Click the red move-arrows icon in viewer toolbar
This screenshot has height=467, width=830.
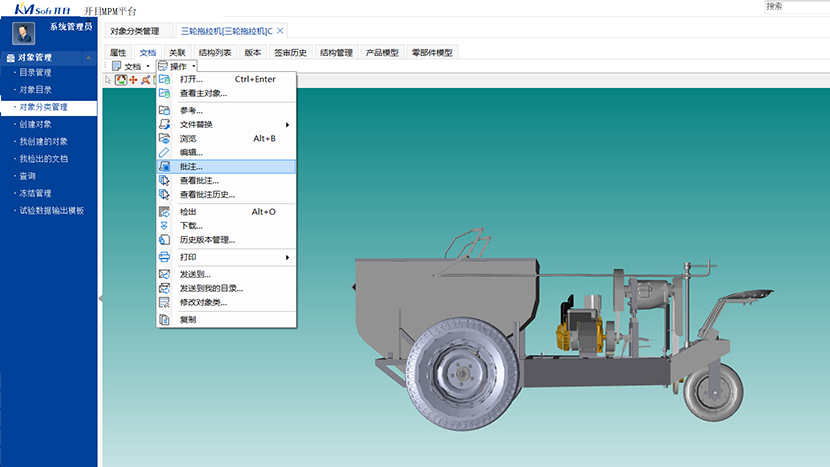pos(133,79)
